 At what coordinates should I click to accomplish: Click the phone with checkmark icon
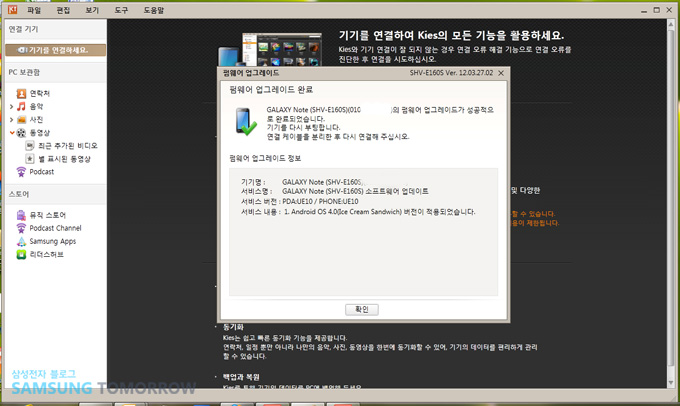pyautogui.click(x=246, y=121)
